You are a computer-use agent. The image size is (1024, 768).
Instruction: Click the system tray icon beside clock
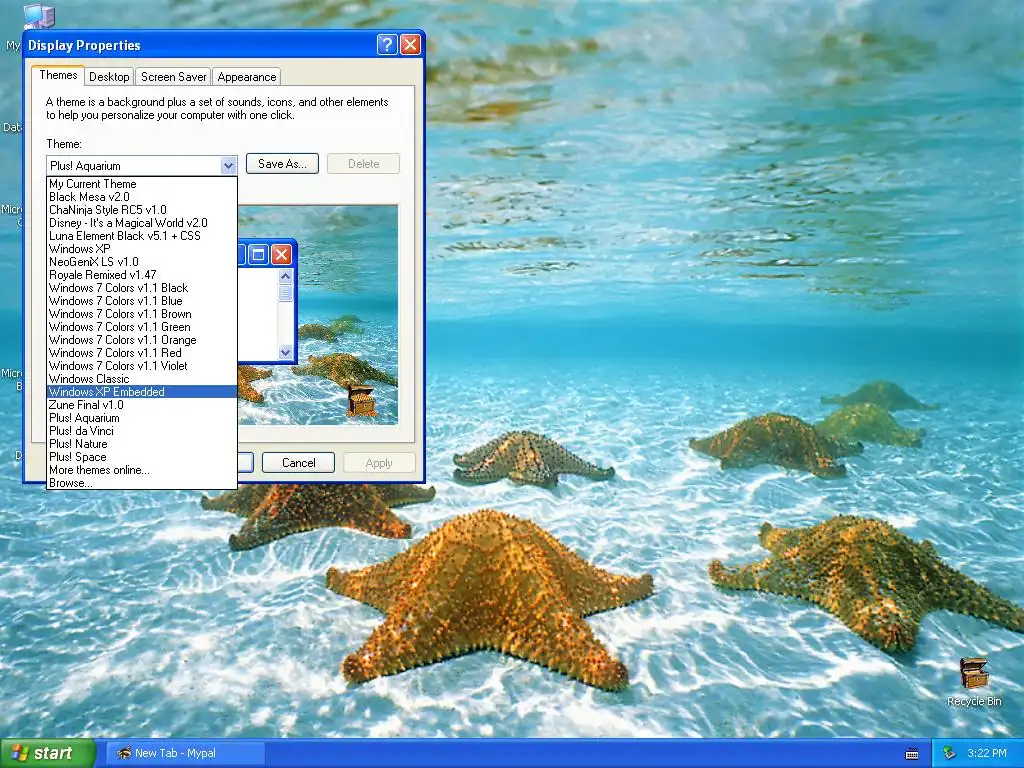[x=950, y=753]
